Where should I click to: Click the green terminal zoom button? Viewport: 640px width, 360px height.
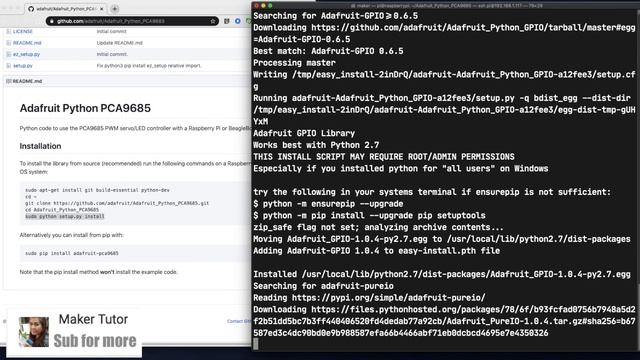(x=270, y=6)
